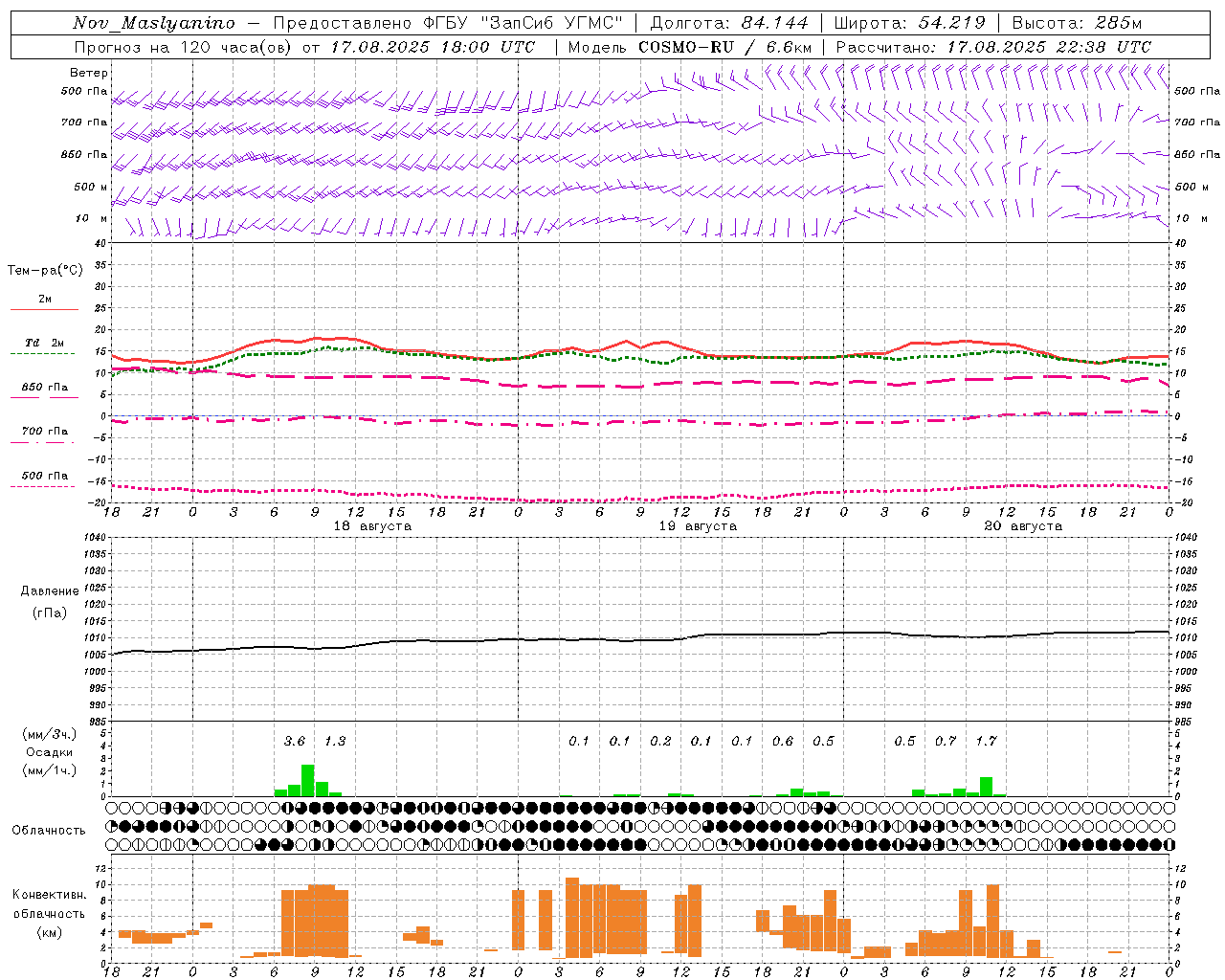1225x980 pixels.
Task: Click the 1.7 precipitation total value
Action: [x=986, y=741]
